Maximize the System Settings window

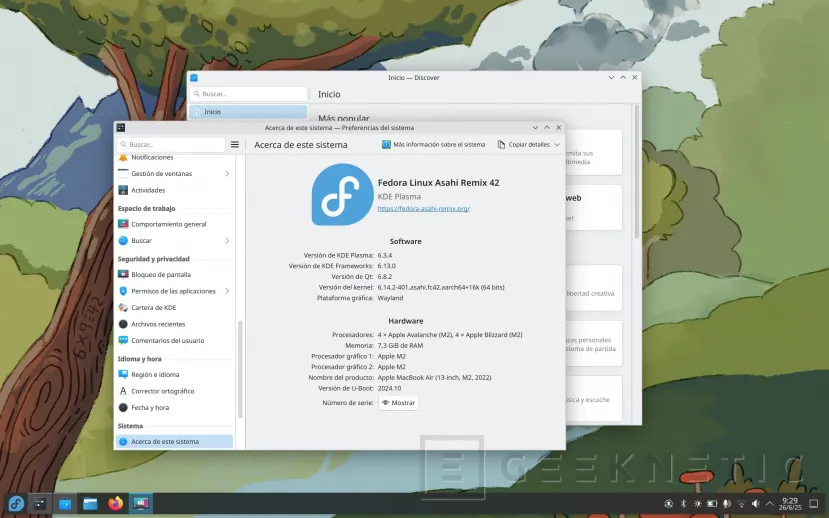pyautogui.click(x=547, y=127)
